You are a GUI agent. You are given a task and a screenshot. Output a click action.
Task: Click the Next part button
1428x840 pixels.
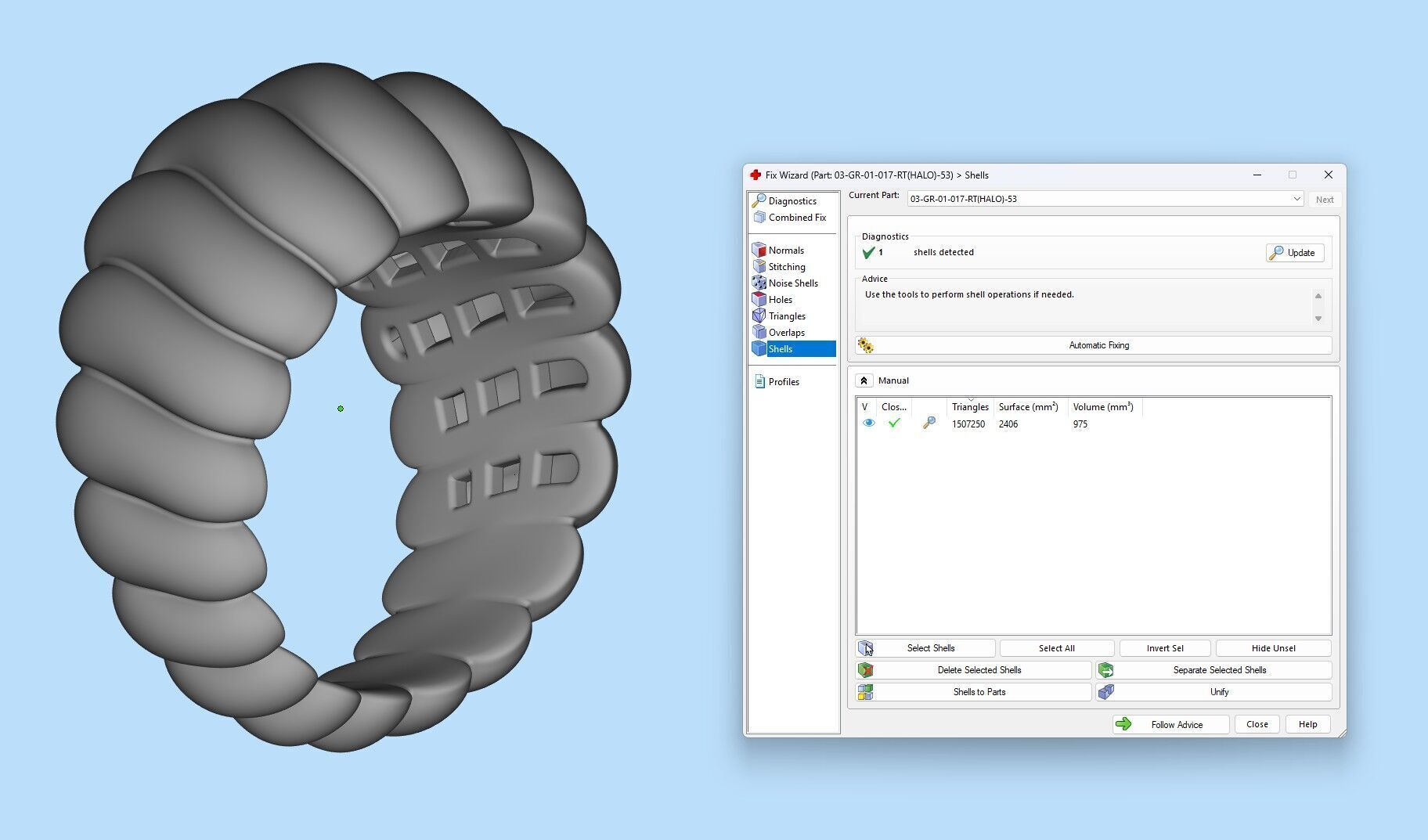1325,200
